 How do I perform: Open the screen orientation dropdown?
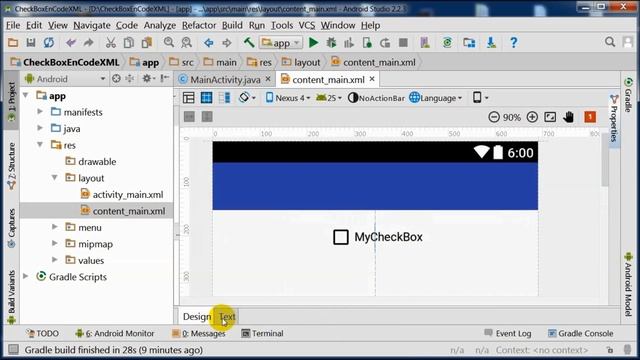247,98
